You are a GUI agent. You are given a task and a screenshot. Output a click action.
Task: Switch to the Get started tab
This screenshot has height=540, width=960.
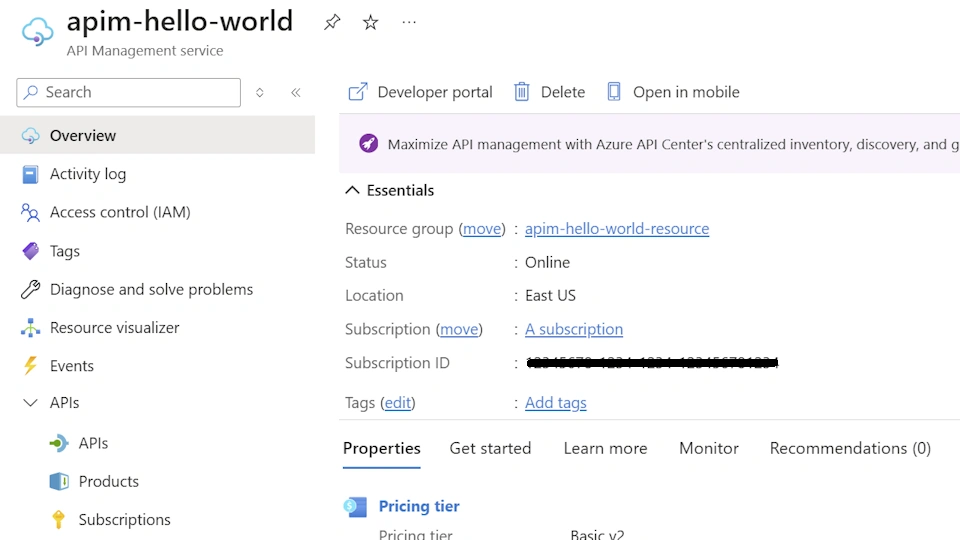coord(490,449)
